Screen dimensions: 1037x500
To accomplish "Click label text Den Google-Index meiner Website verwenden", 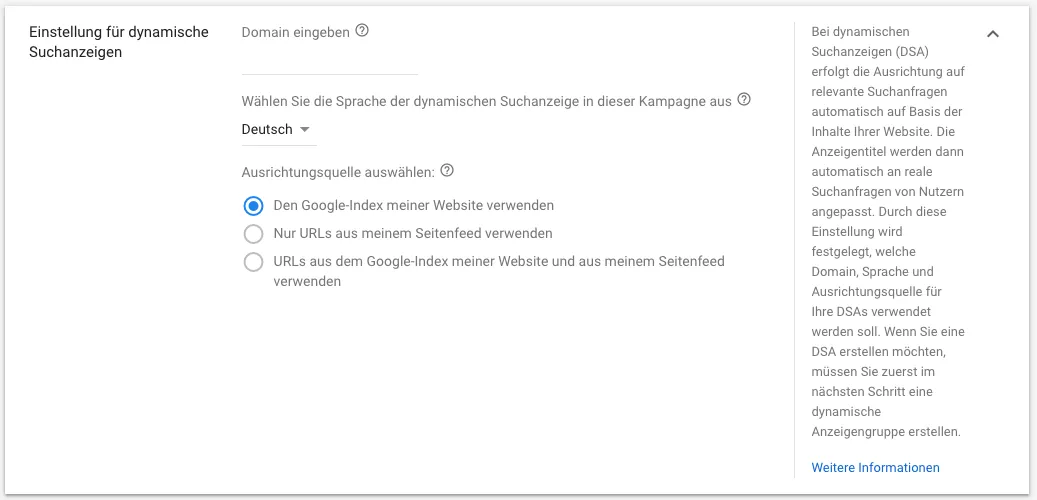I will click(414, 206).
